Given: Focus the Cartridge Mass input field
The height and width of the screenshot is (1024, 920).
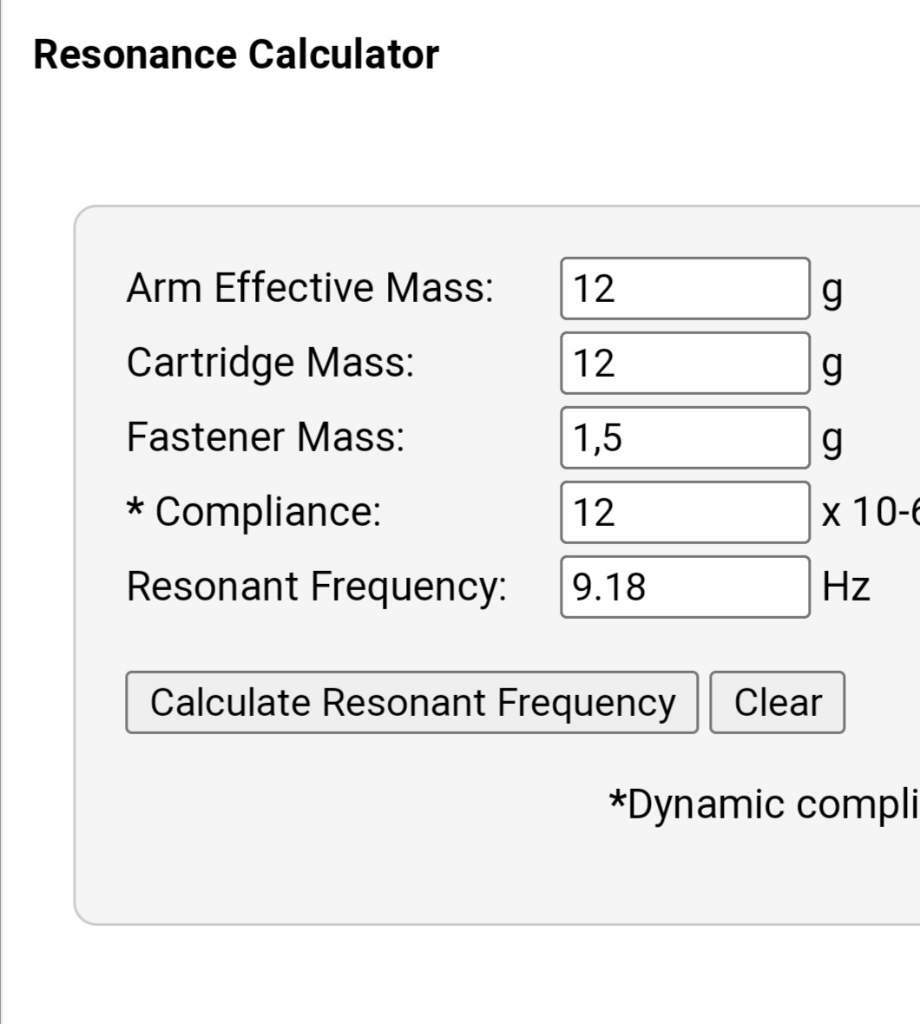Looking at the screenshot, I should tap(685, 362).
